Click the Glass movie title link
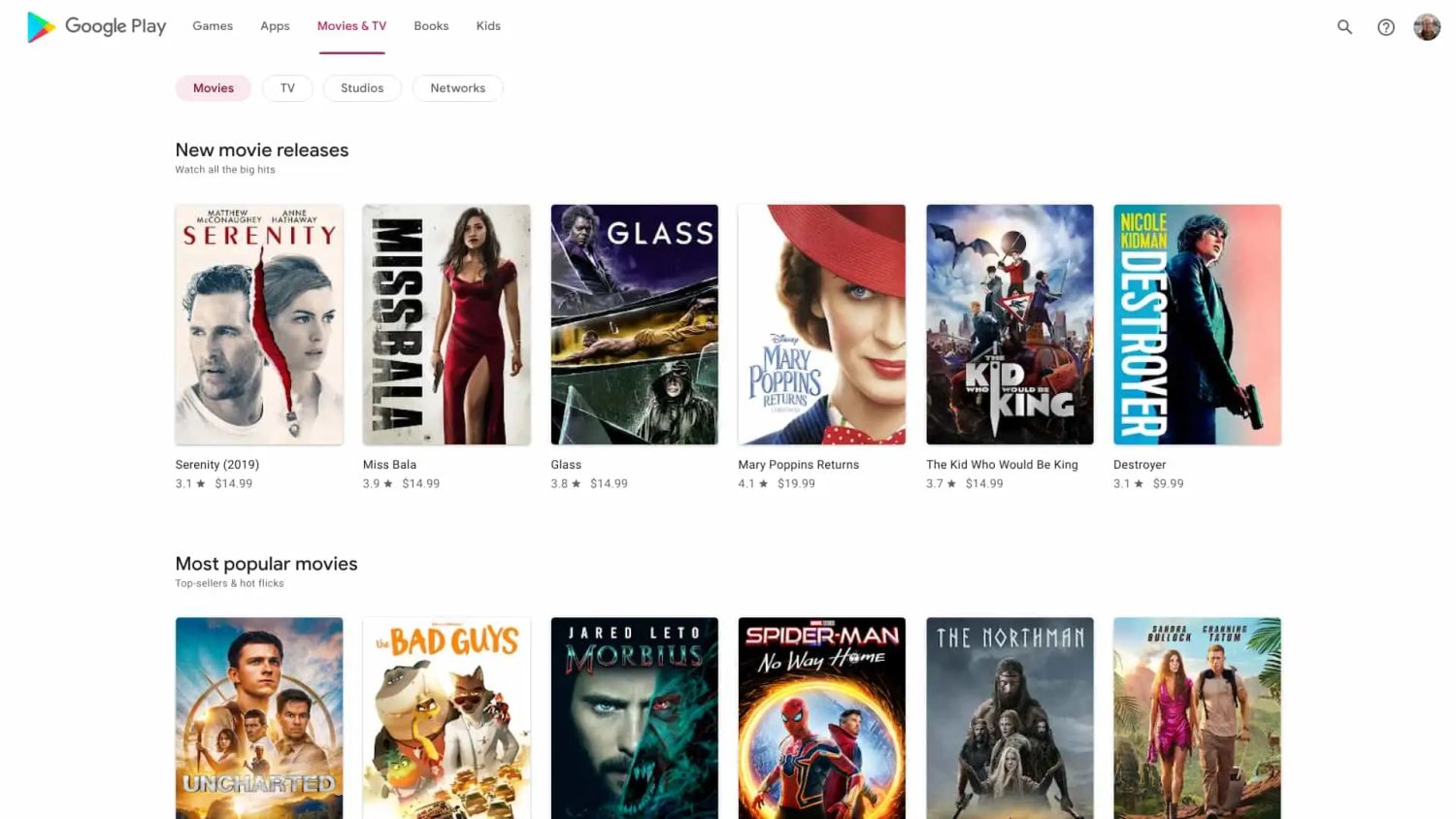Image resolution: width=1456 pixels, height=819 pixels. (566, 465)
